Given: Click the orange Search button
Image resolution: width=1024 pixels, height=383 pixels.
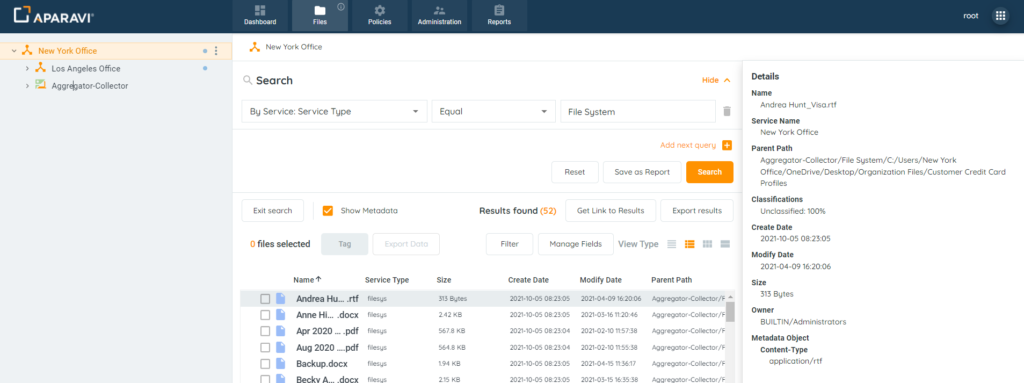Looking at the screenshot, I should 709,172.
